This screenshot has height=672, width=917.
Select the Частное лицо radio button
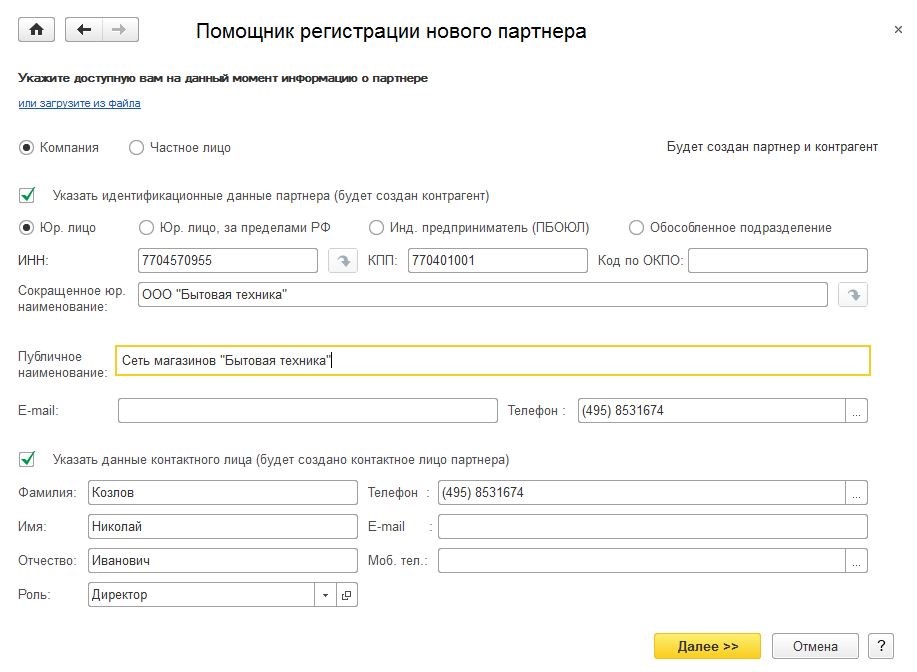[136, 147]
